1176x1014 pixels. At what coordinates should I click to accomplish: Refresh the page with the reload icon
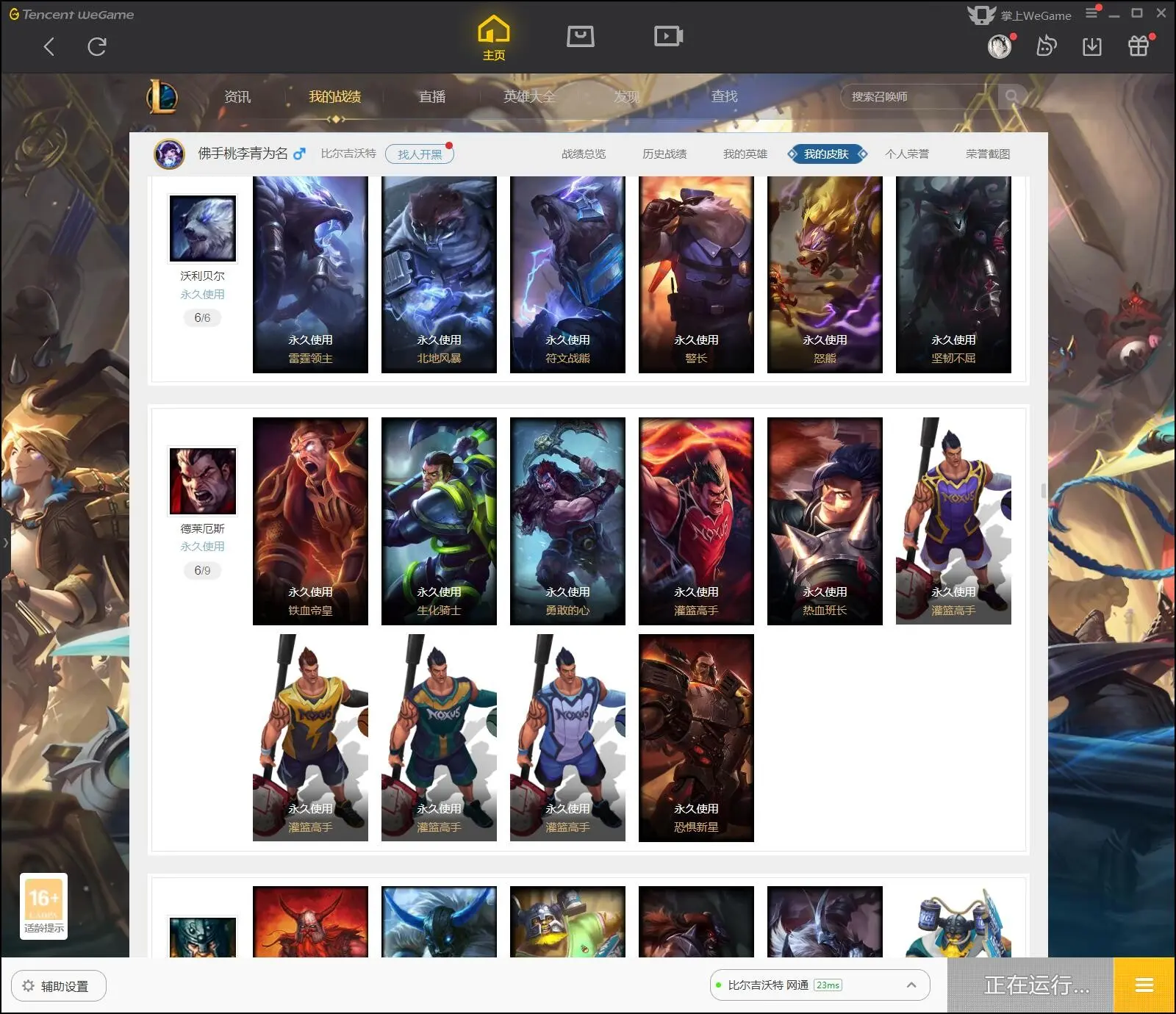click(97, 47)
